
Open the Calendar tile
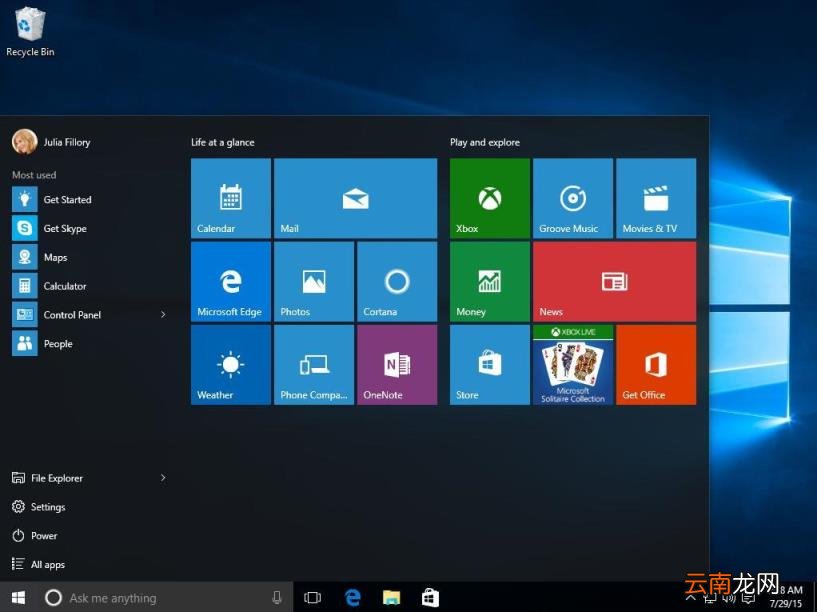(231, 198)
